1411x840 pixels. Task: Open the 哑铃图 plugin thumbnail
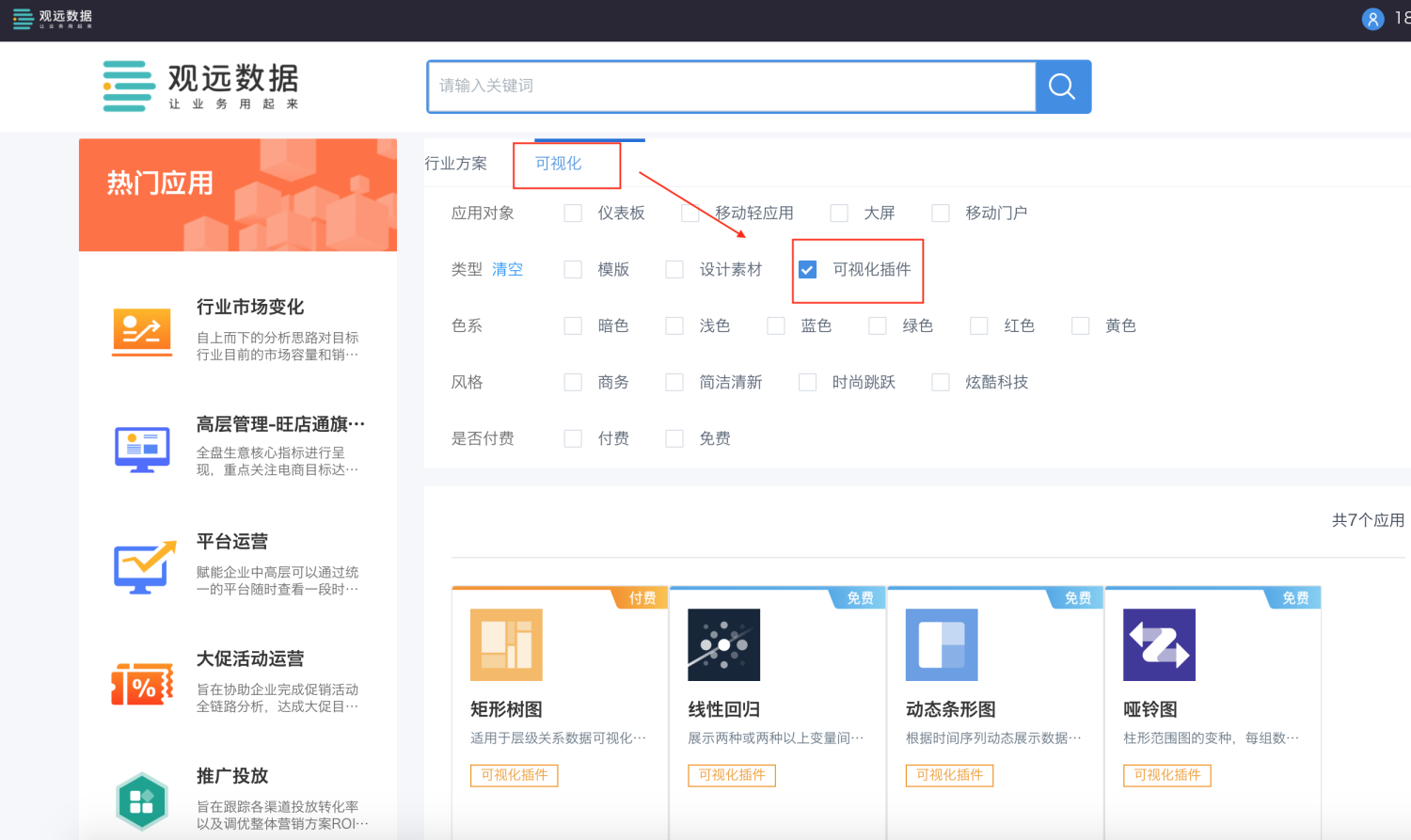pyautogui.click(x=1159, y=644)
